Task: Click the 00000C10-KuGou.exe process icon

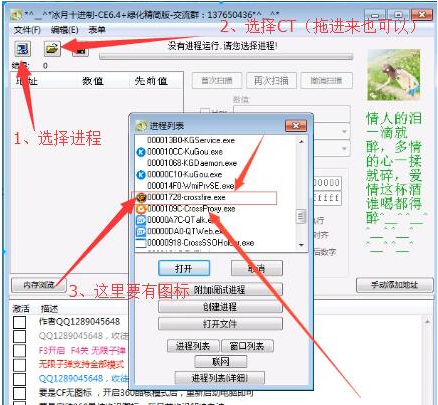Action: click(141, 175)
